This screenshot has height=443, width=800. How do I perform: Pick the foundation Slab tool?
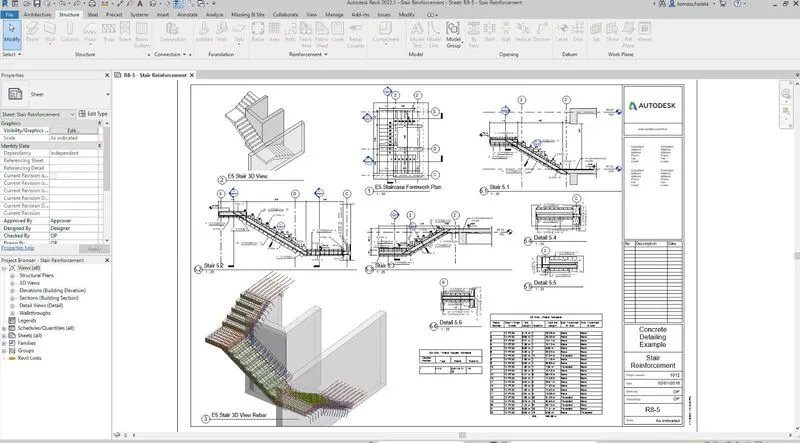(x=239, y=32)
